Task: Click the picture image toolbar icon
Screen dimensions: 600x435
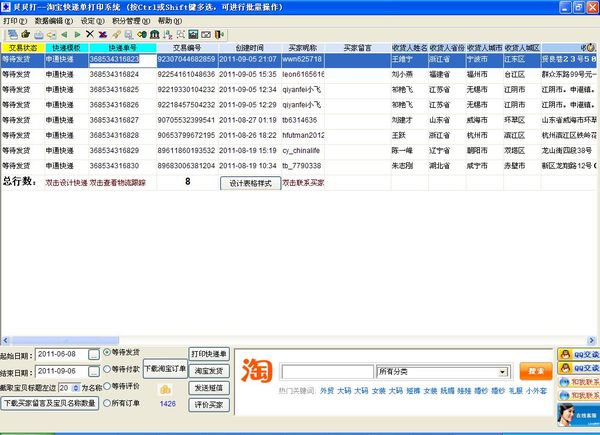Action: [193, 34]
